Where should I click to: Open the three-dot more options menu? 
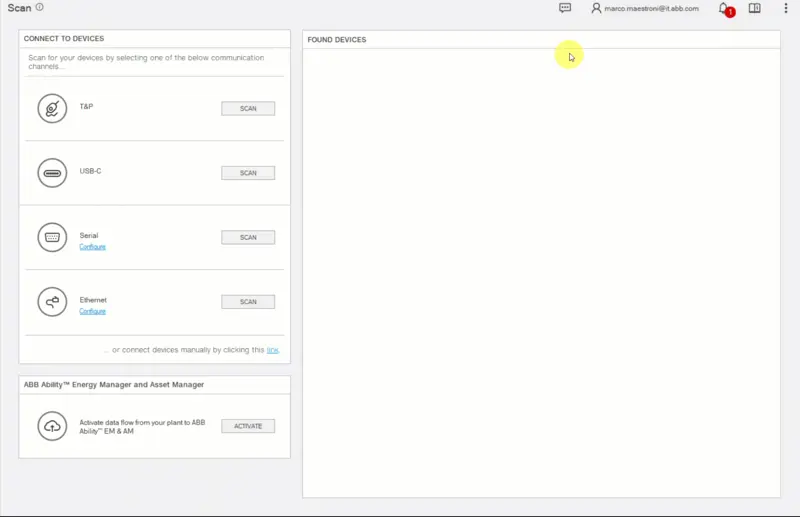pyautogui.click(x=786, y=8)
